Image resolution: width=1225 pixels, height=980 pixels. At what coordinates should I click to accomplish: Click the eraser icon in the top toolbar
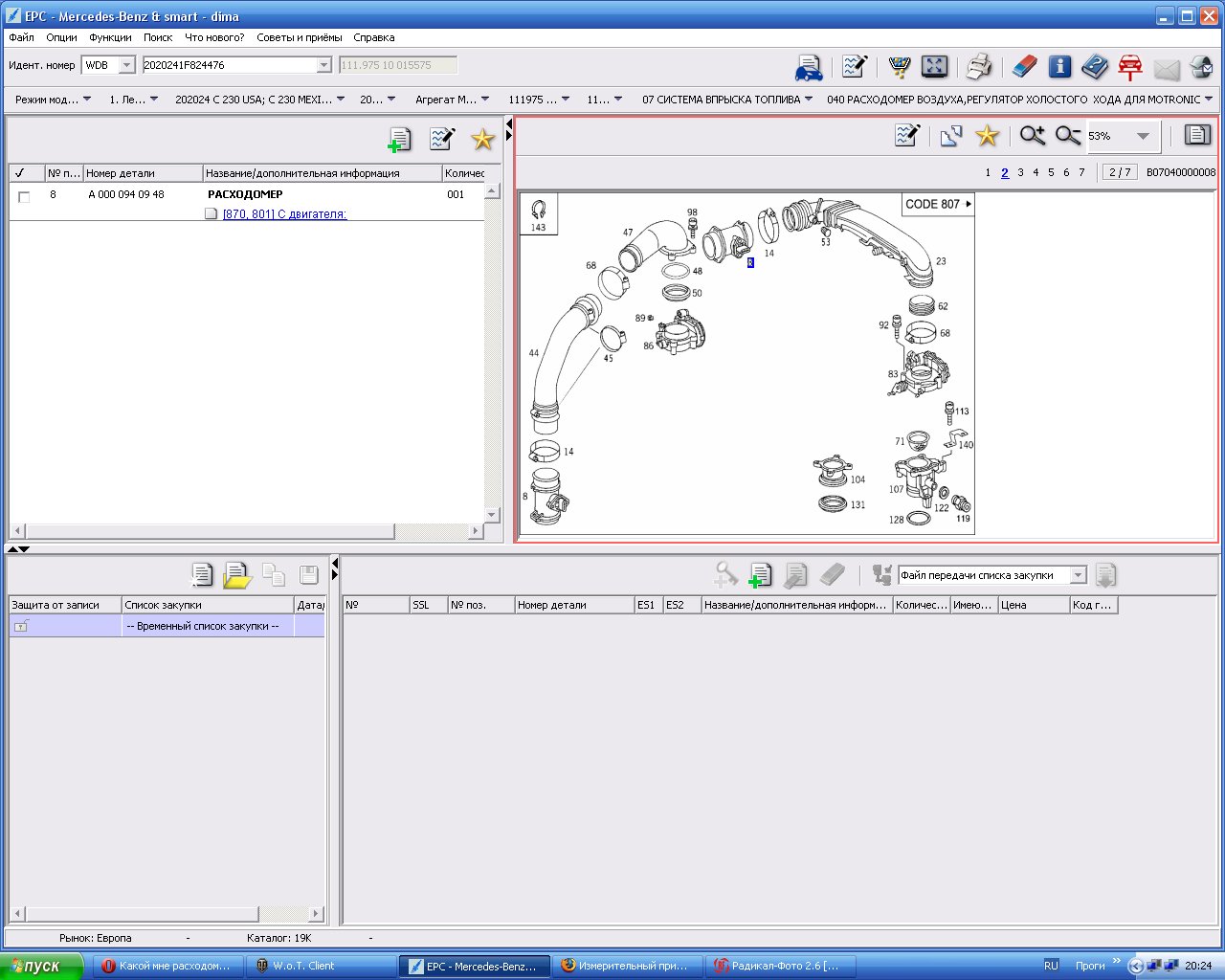point(1024,66)
